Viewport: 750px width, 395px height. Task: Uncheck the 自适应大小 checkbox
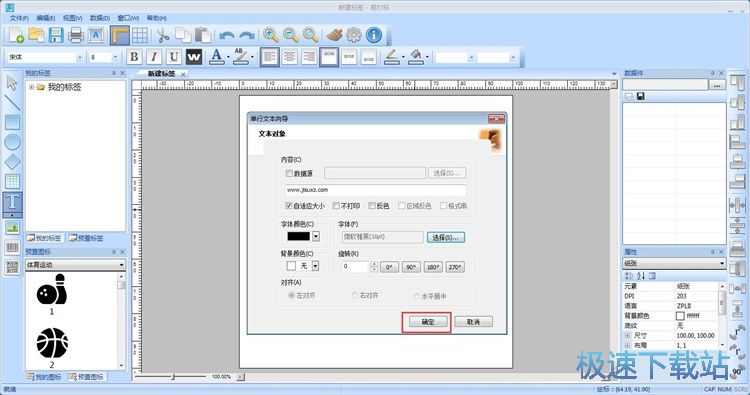[289, 206]
